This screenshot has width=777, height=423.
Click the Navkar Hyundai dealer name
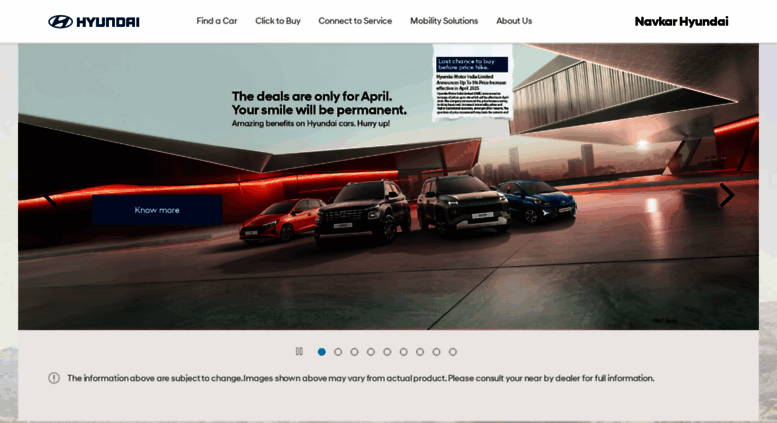pyautogui.click(x=681, y=21)
